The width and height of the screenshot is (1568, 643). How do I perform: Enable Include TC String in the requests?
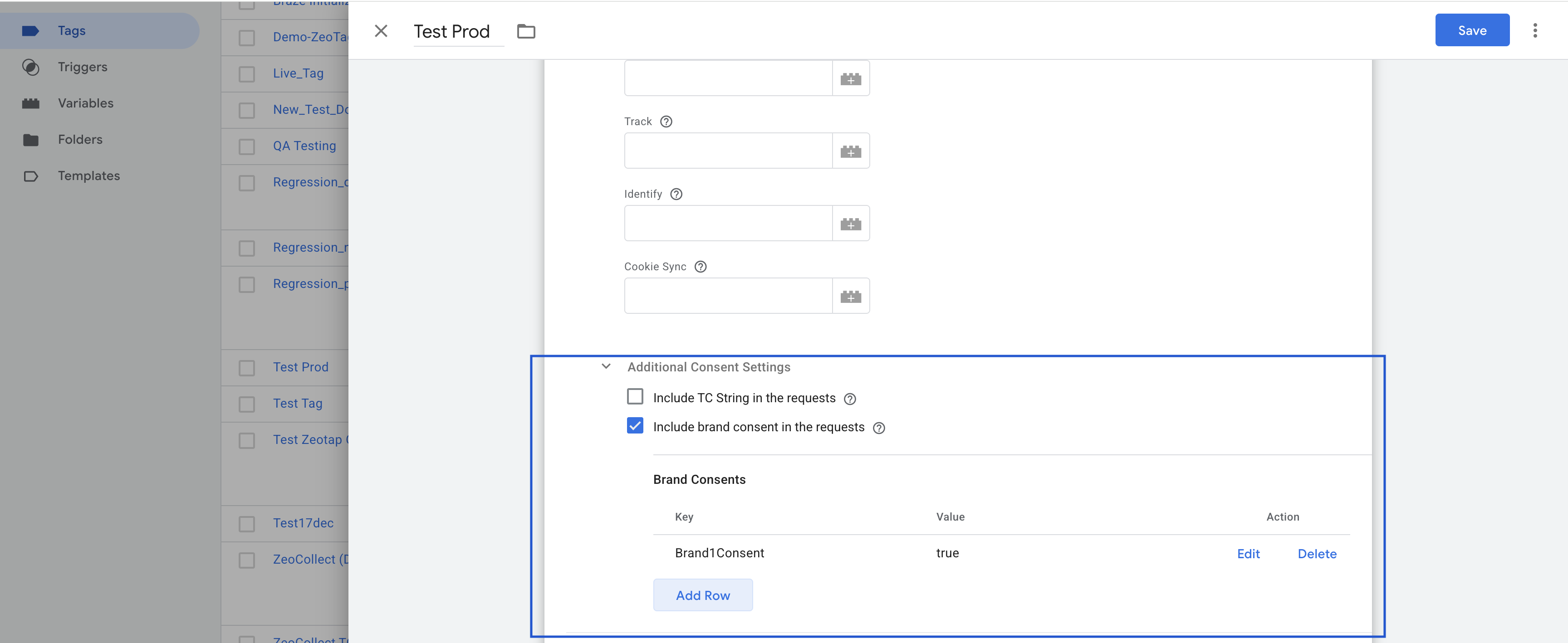635,397
